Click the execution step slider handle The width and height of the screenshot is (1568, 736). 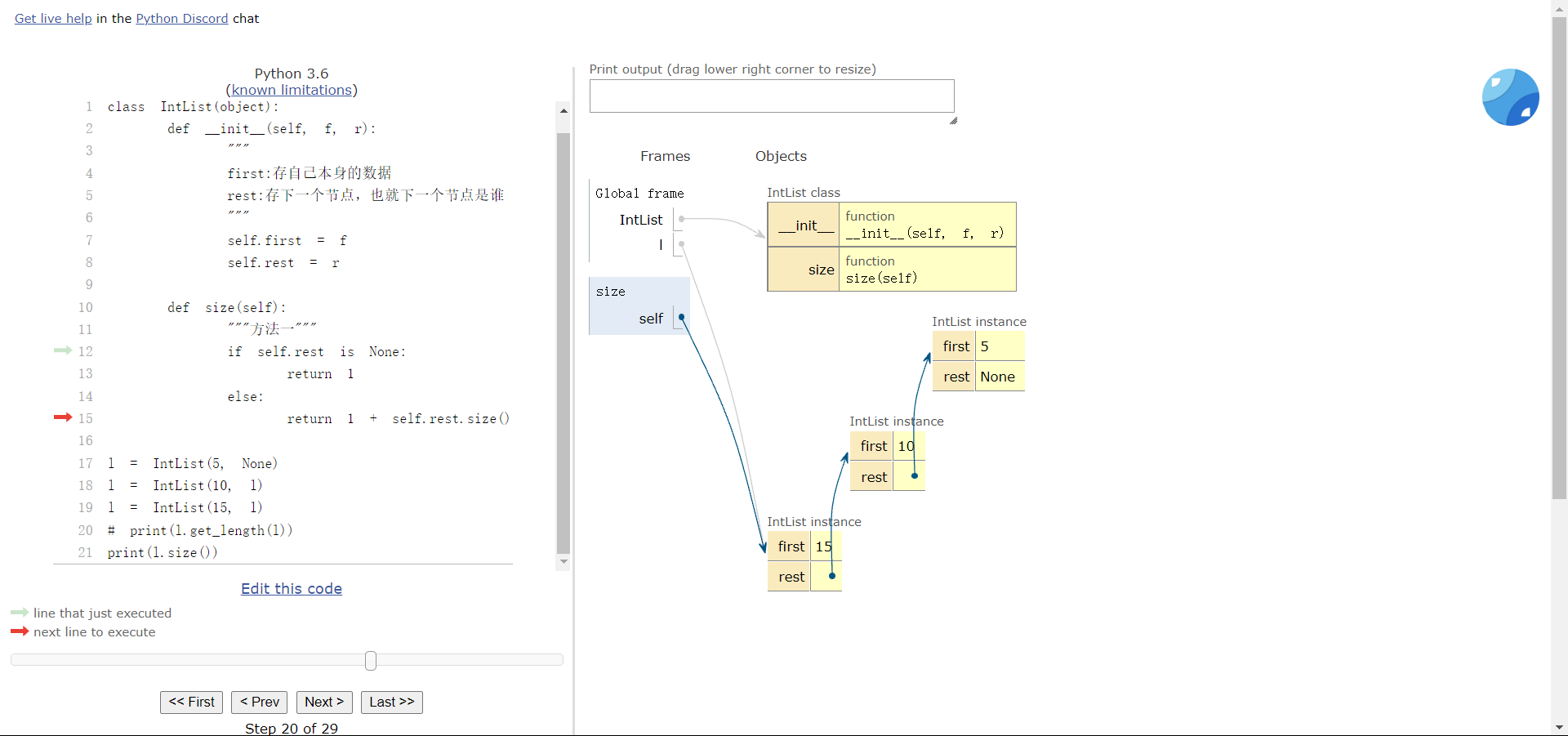371,660
